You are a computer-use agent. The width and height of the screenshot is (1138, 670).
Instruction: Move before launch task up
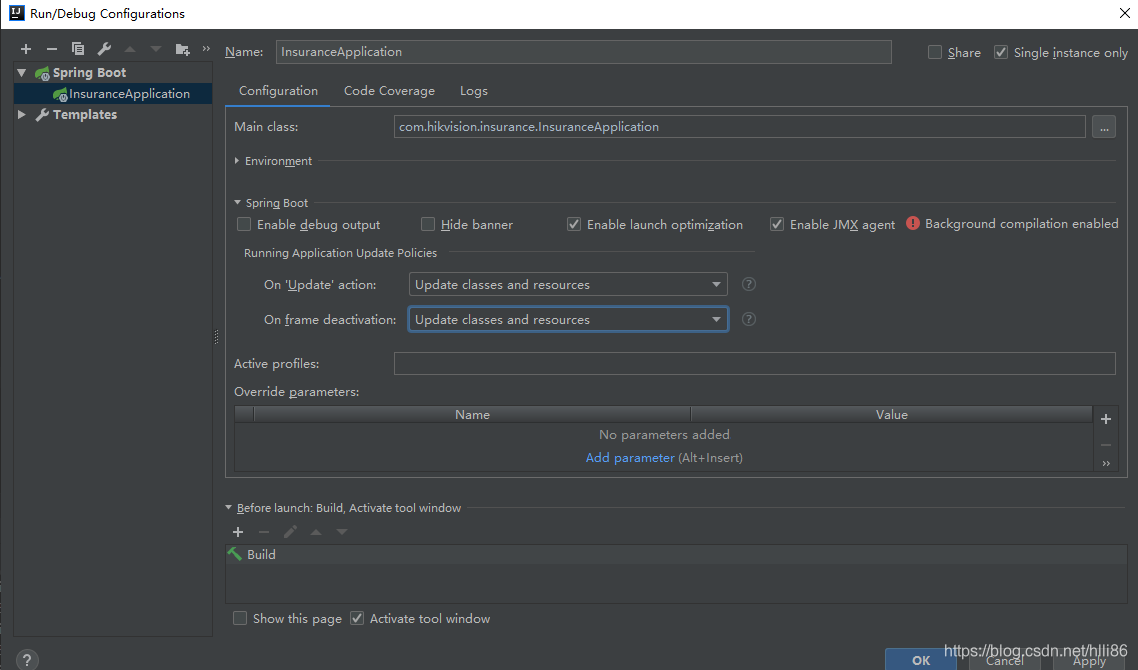[x=316, y=532]
